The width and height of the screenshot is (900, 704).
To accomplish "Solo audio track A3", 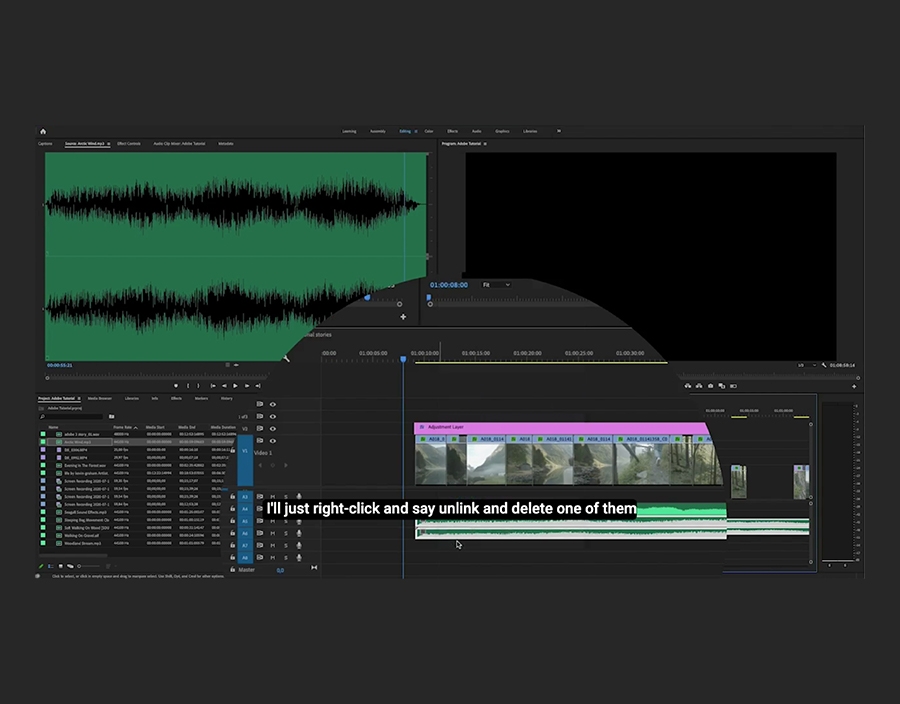I will 286,497.
